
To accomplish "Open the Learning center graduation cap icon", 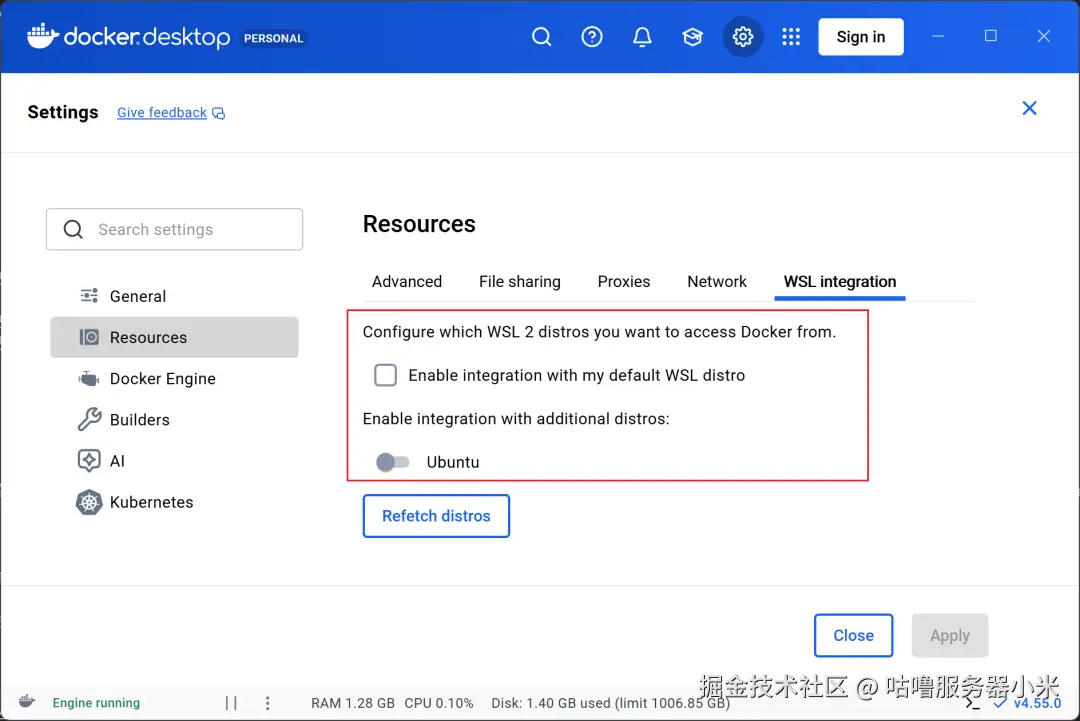I will pyautogui.click(x=692, y=37).
